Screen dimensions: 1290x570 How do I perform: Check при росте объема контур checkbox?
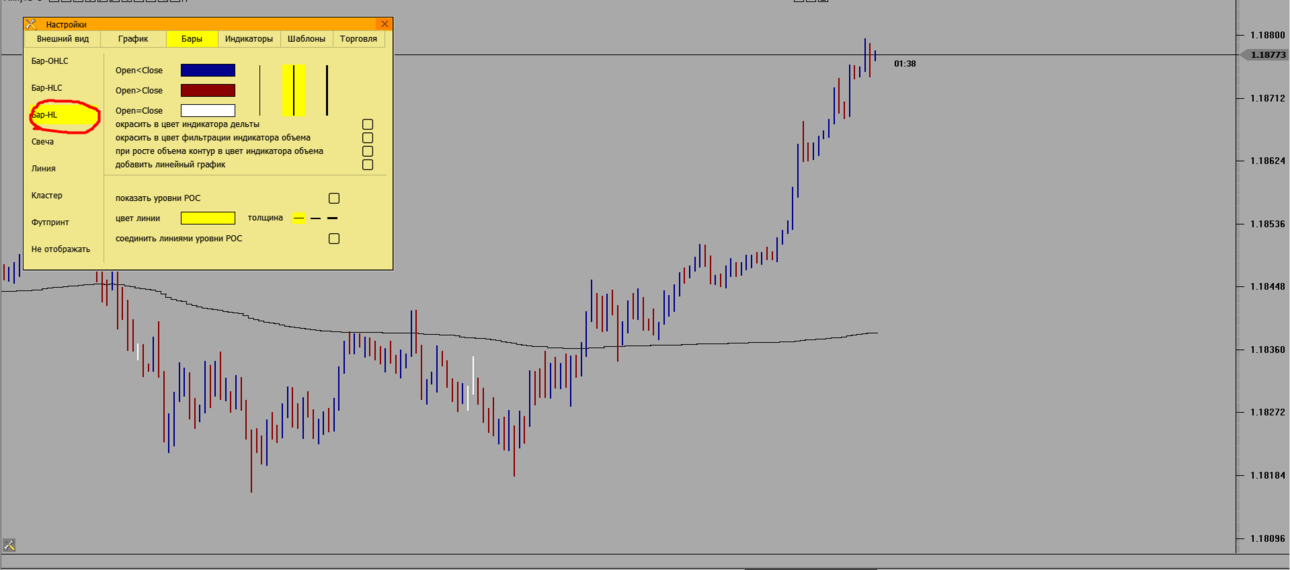[x=367, y=151]
